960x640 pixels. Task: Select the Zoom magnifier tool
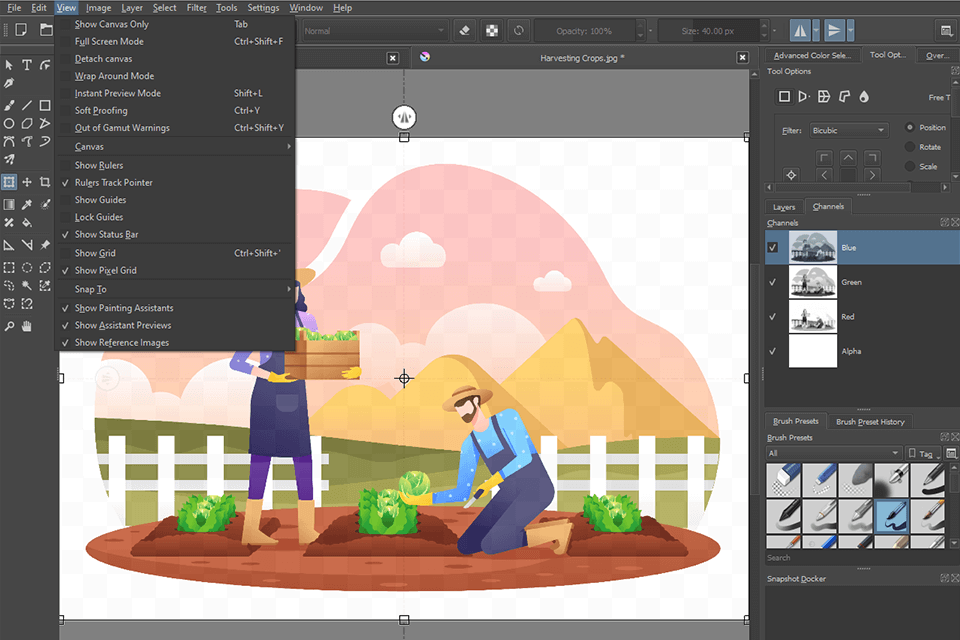9,326
